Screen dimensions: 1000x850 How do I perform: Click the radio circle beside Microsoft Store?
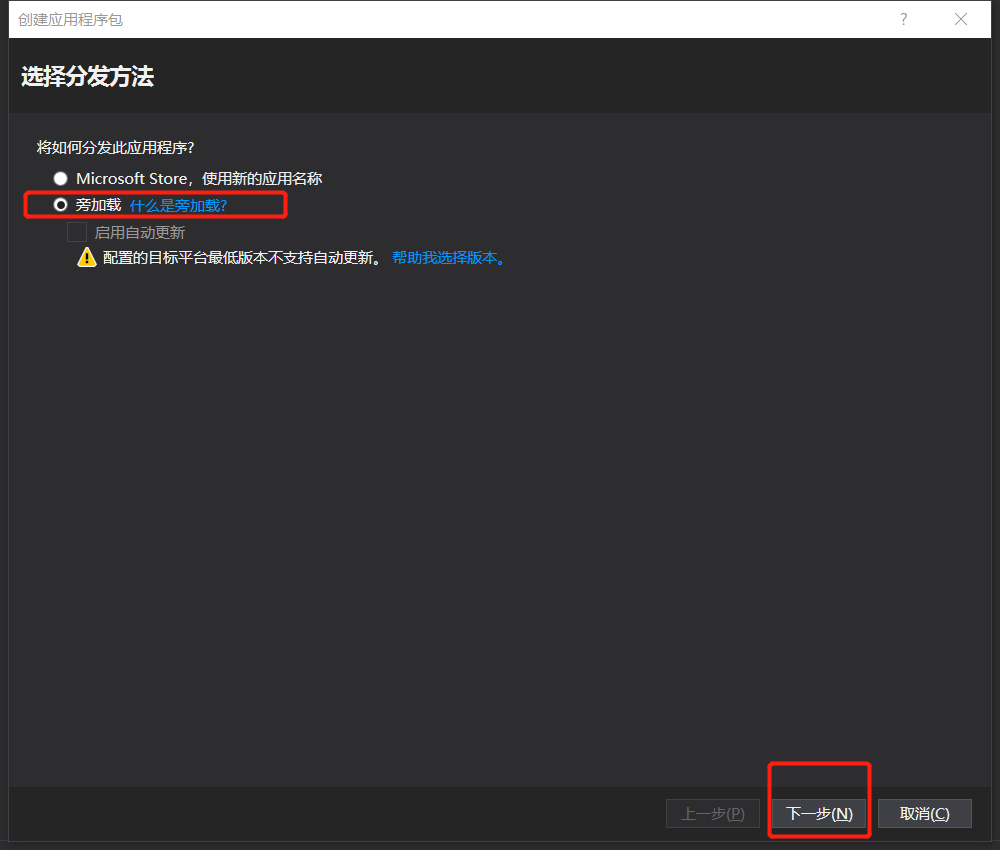click(60, 178)
